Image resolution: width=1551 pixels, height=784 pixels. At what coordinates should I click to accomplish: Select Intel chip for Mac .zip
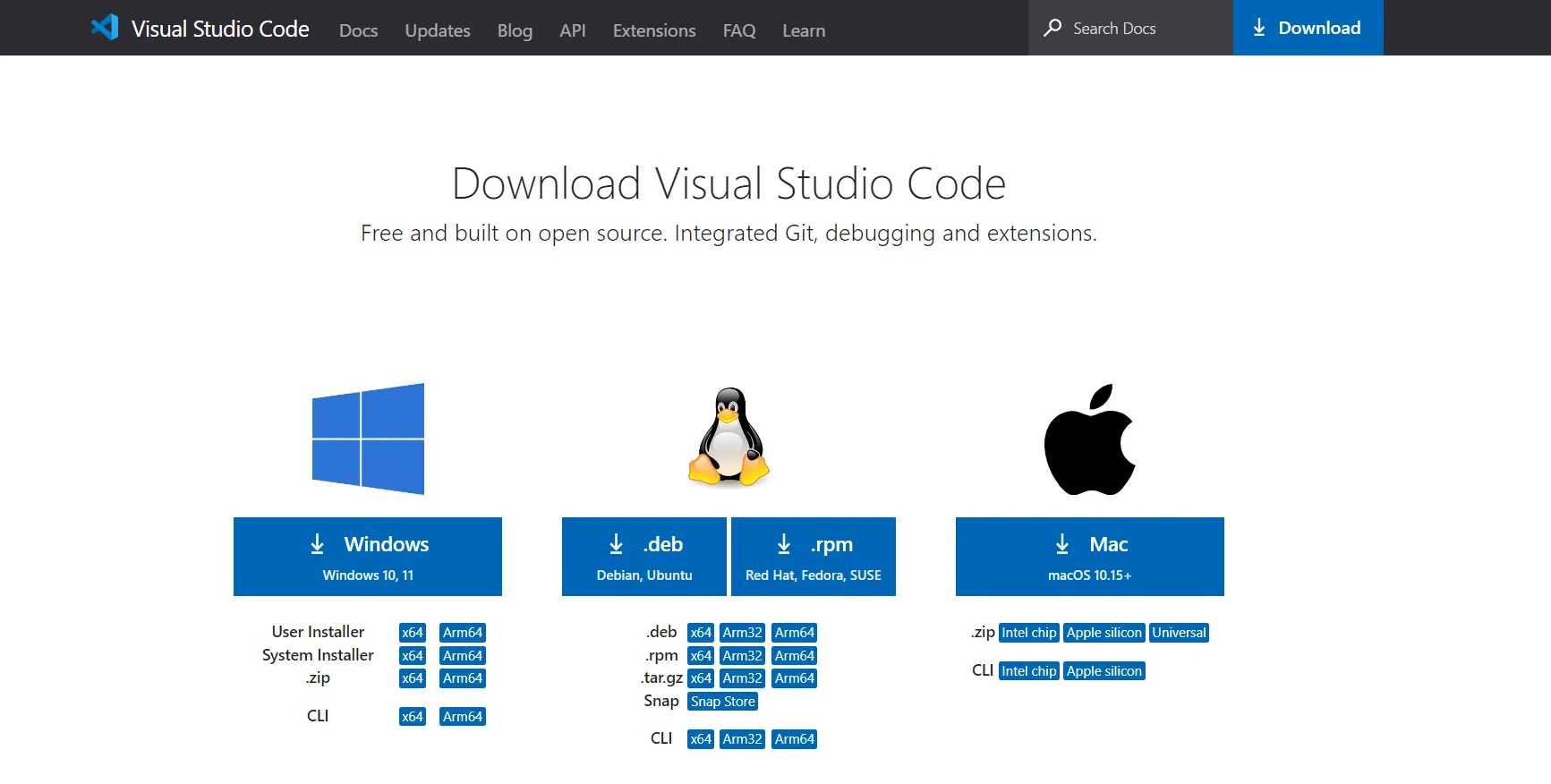[1029, 633]
